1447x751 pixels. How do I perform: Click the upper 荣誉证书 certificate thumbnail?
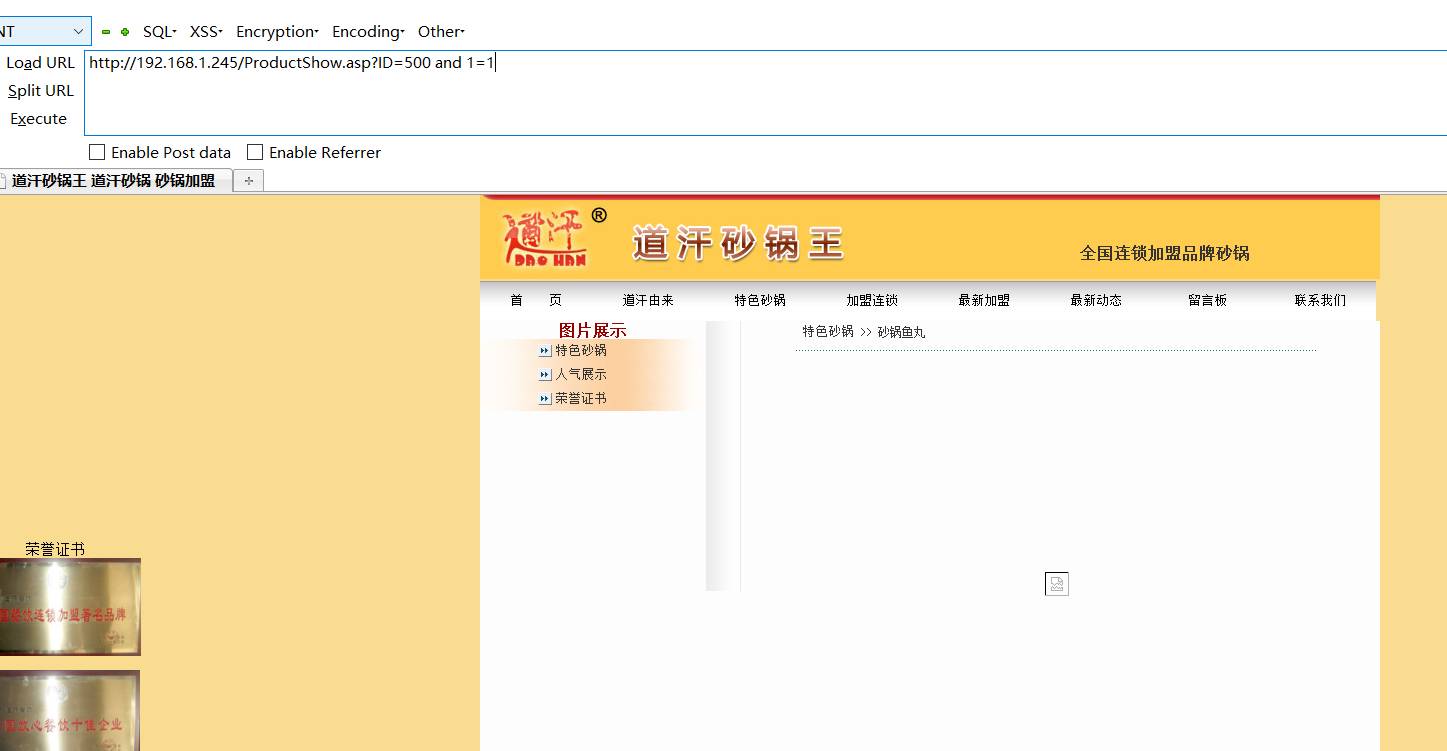70,607
